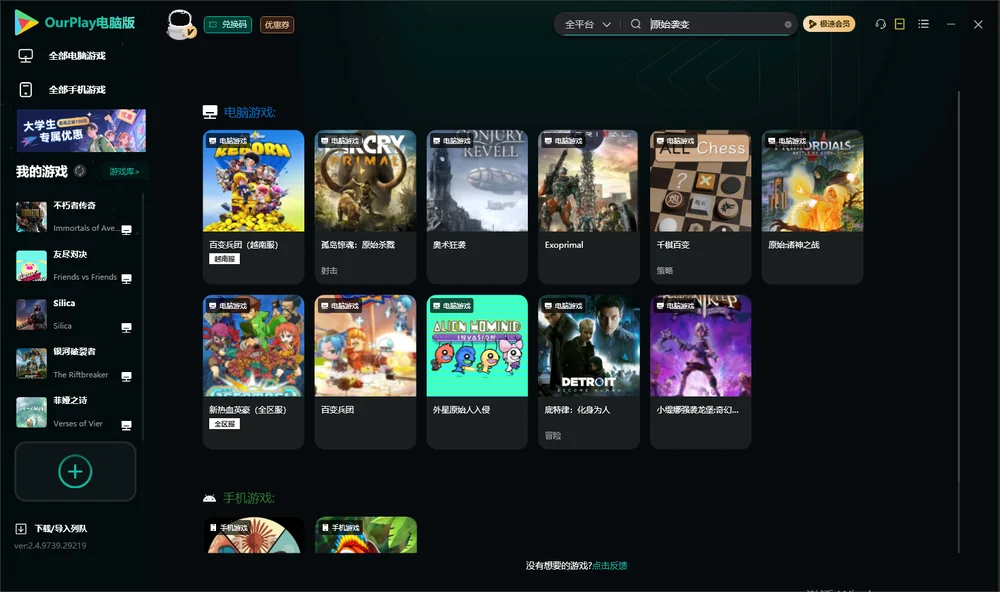Open the main menu list icon
The image size is (1000, 592).
click(x=923, y=24)
